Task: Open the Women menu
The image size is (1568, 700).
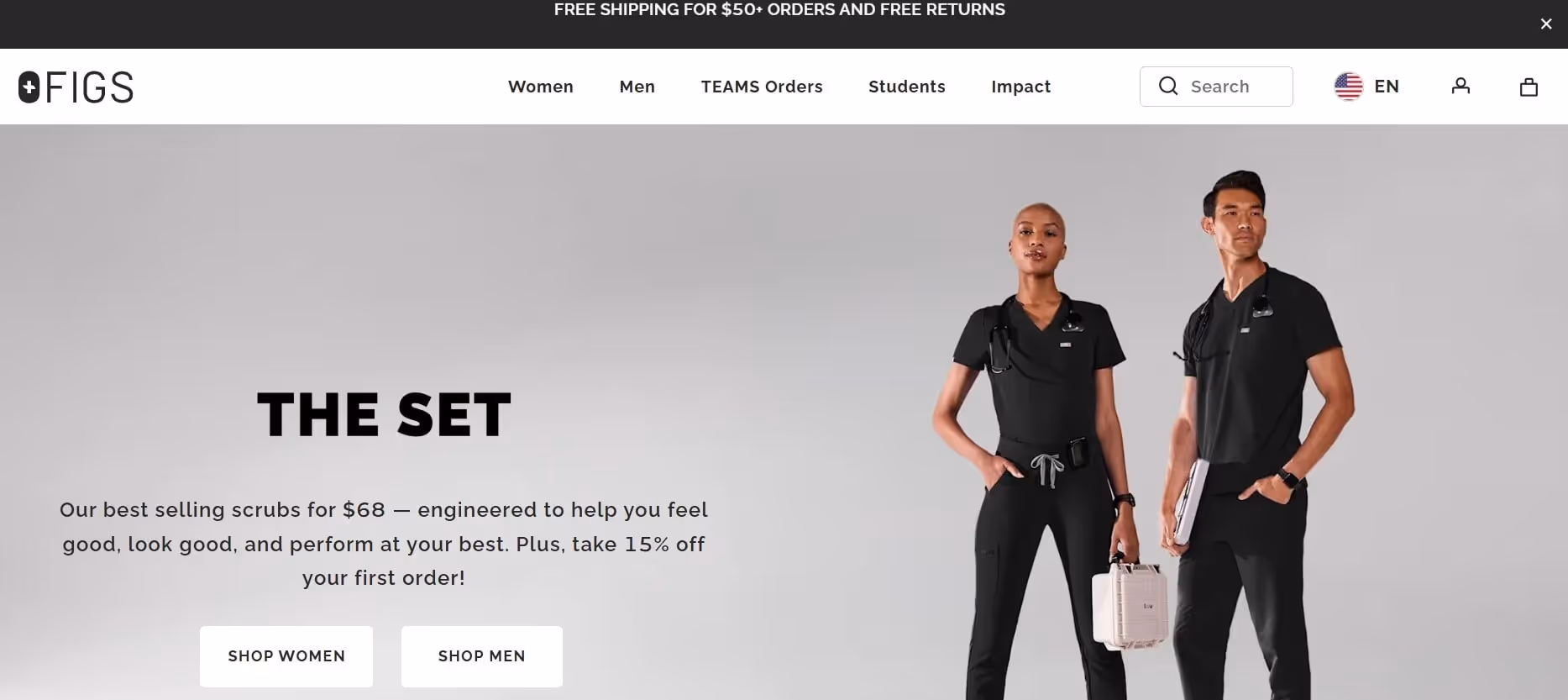Action: tap(541, 87)
